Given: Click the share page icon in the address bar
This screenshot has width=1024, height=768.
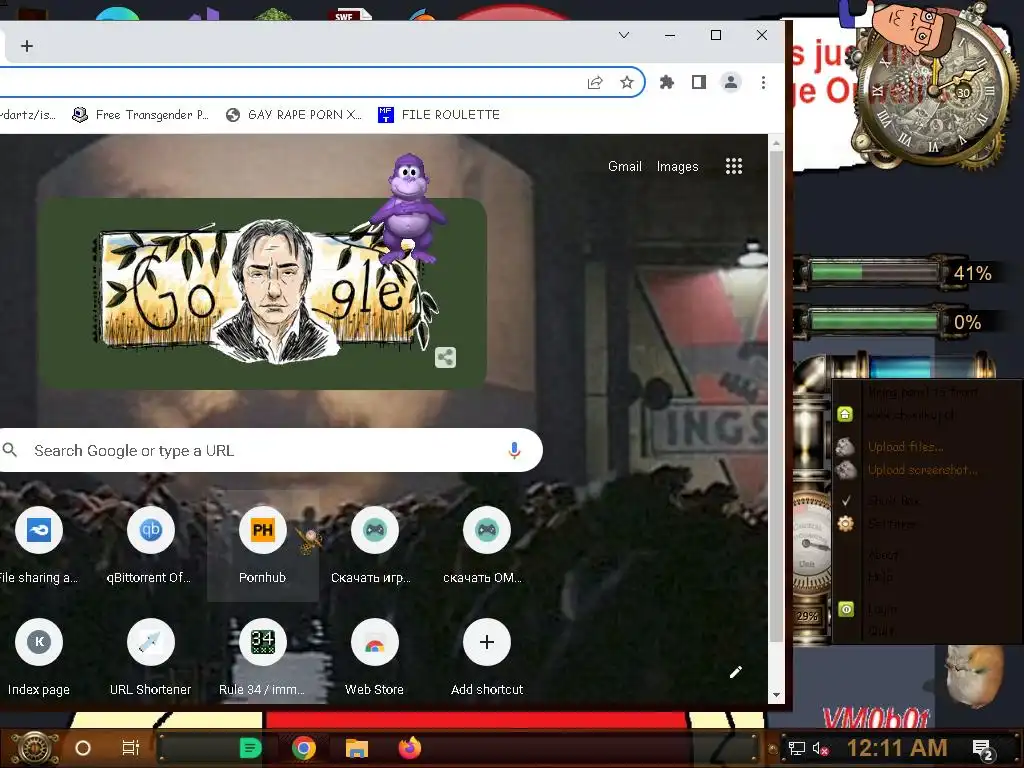Looking at the screenshot, I should (x=595, y=82).
